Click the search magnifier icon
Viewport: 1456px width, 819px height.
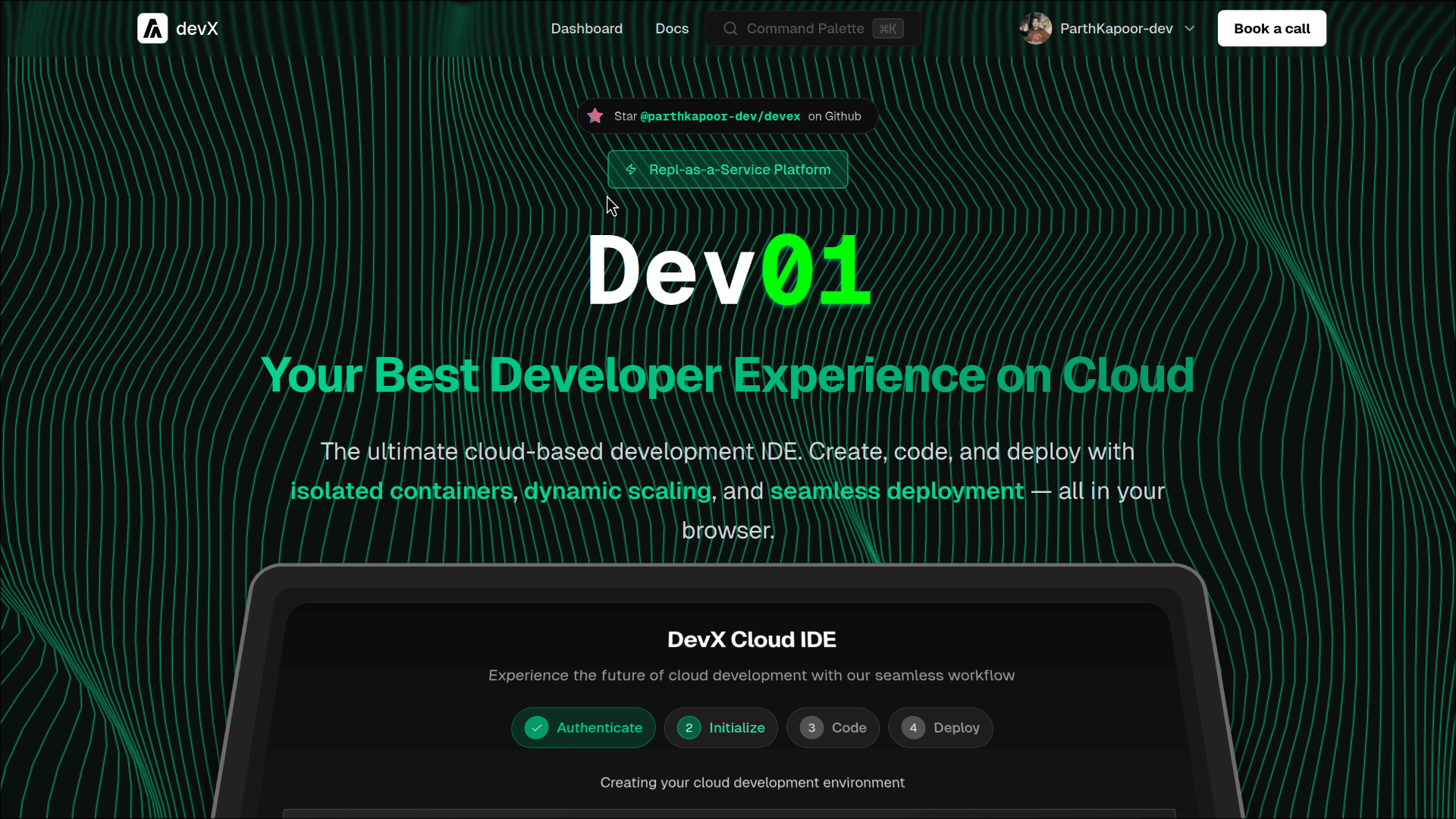(x=730, y=29)
